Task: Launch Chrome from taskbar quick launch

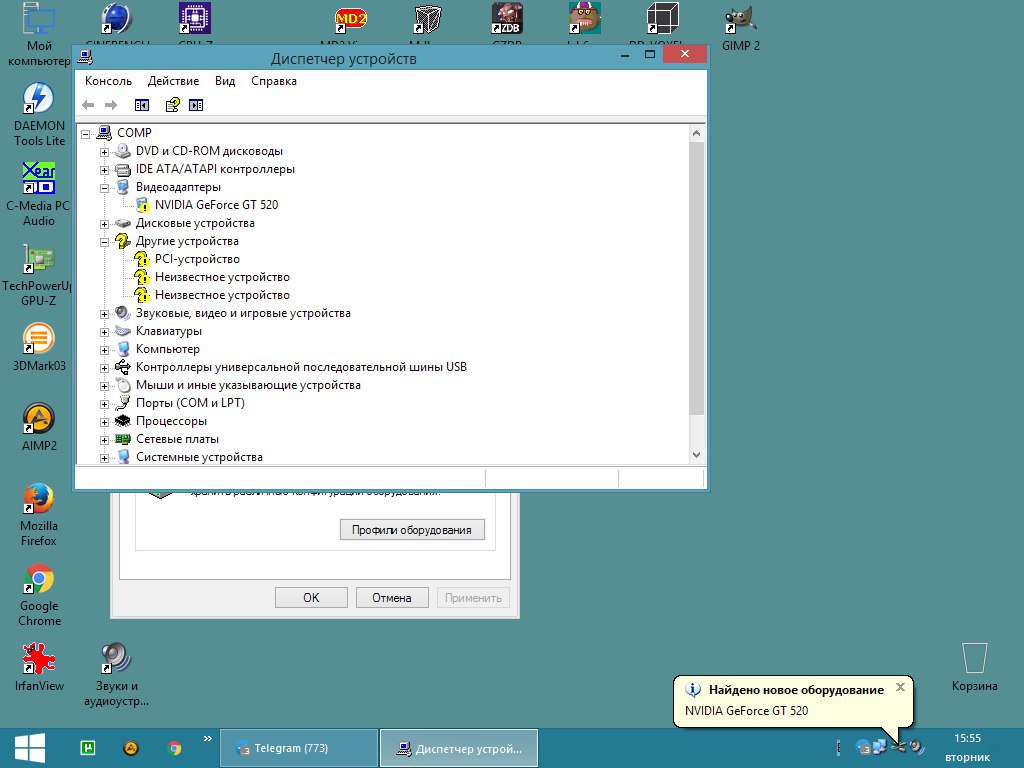Action: point(174,748)
